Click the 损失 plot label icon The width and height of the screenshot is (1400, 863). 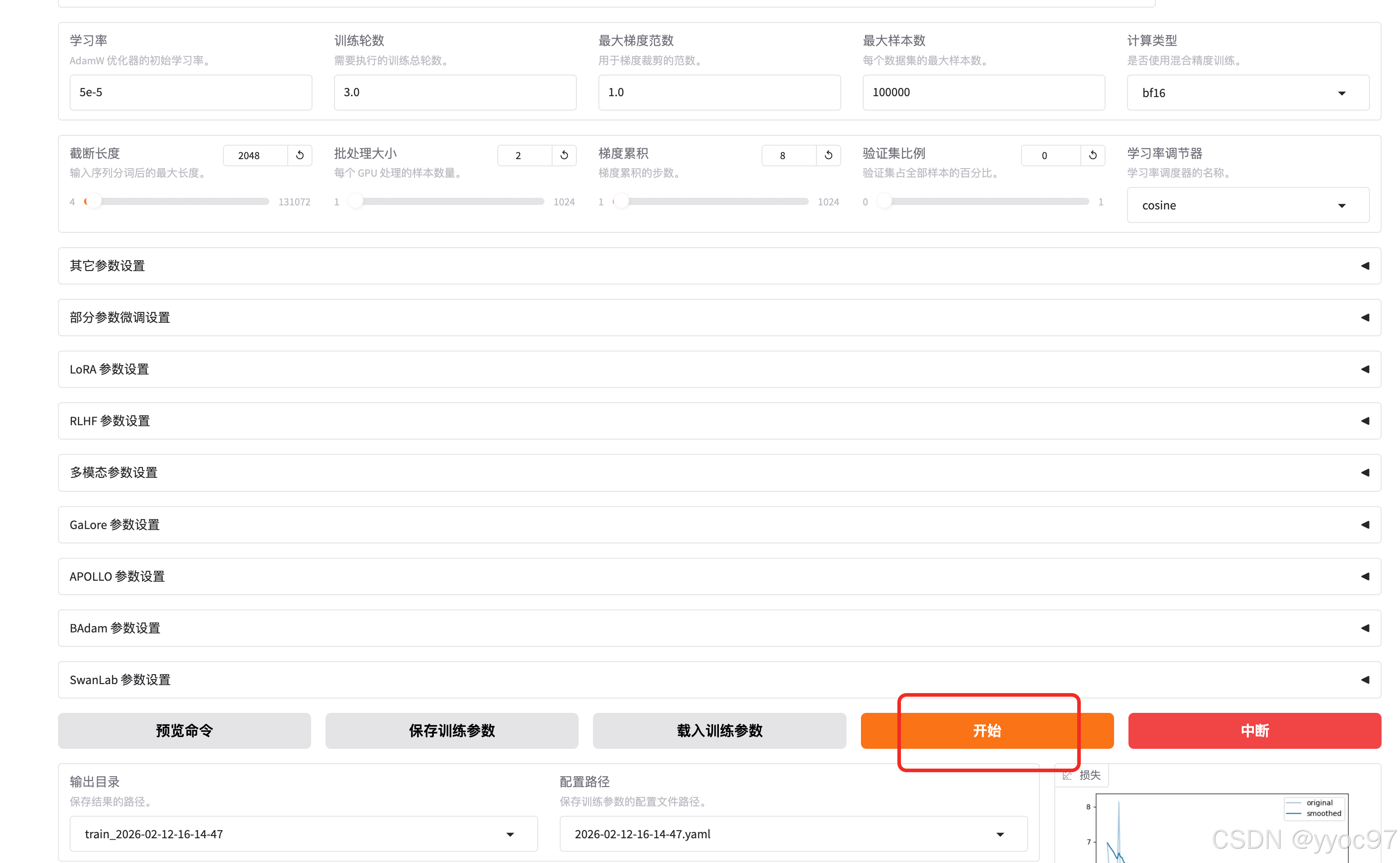click(1067, 775)
